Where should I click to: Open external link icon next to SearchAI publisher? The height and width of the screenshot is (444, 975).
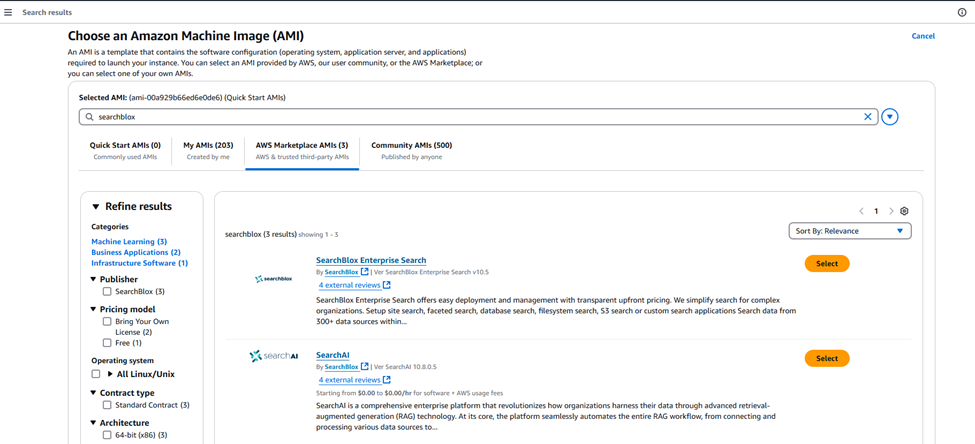click(364, 366)
